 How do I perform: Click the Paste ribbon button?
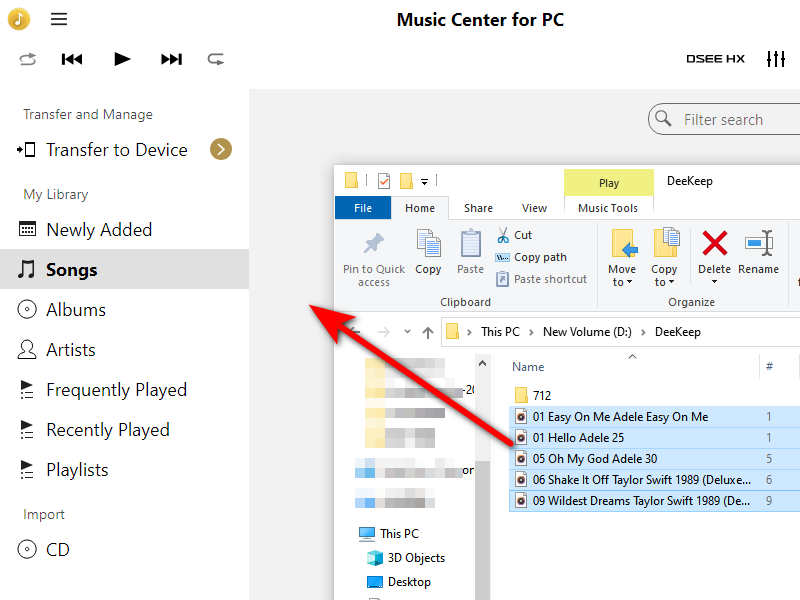click(x=470, y=252)
